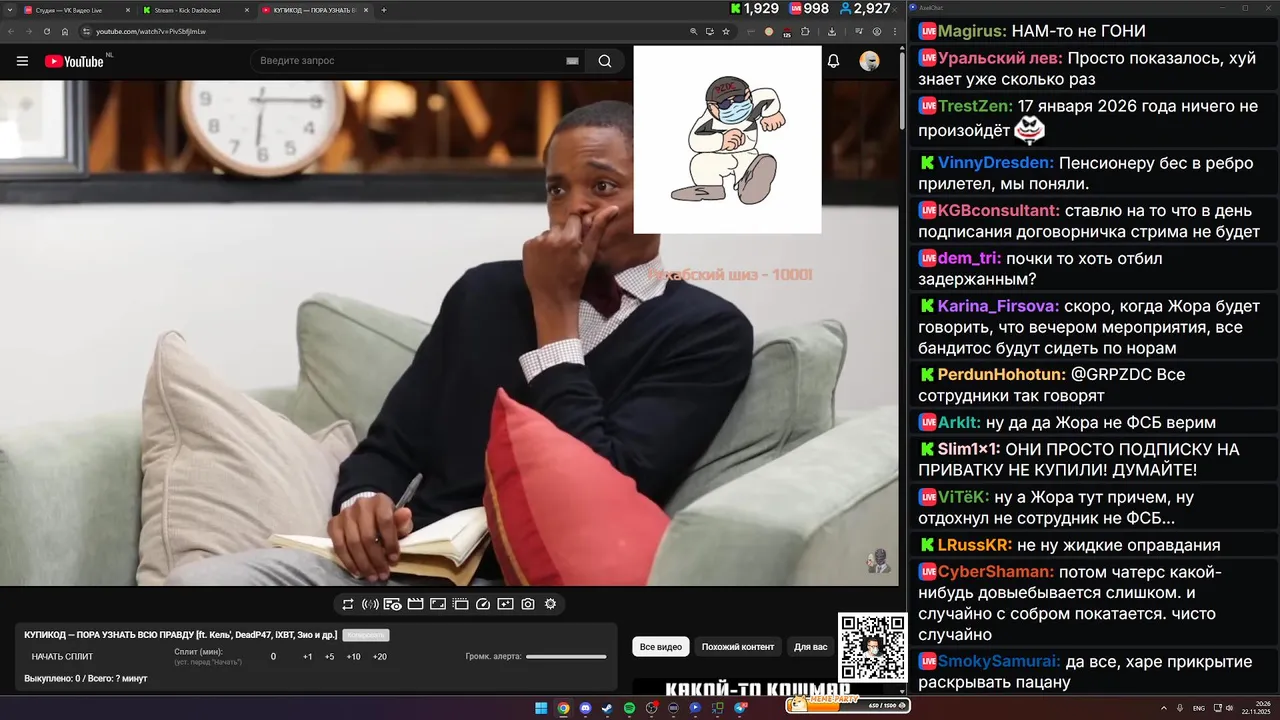This screenshot has height=720, width=1280.
Task: Click the Копировать button next to title
Action: tap(365, 635)
